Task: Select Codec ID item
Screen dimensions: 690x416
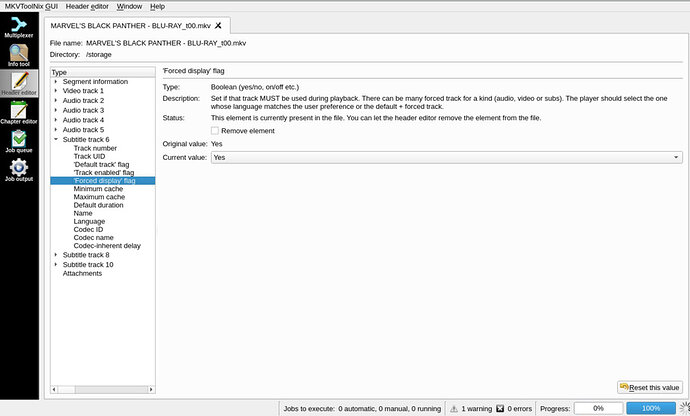Action: point(88,229)
